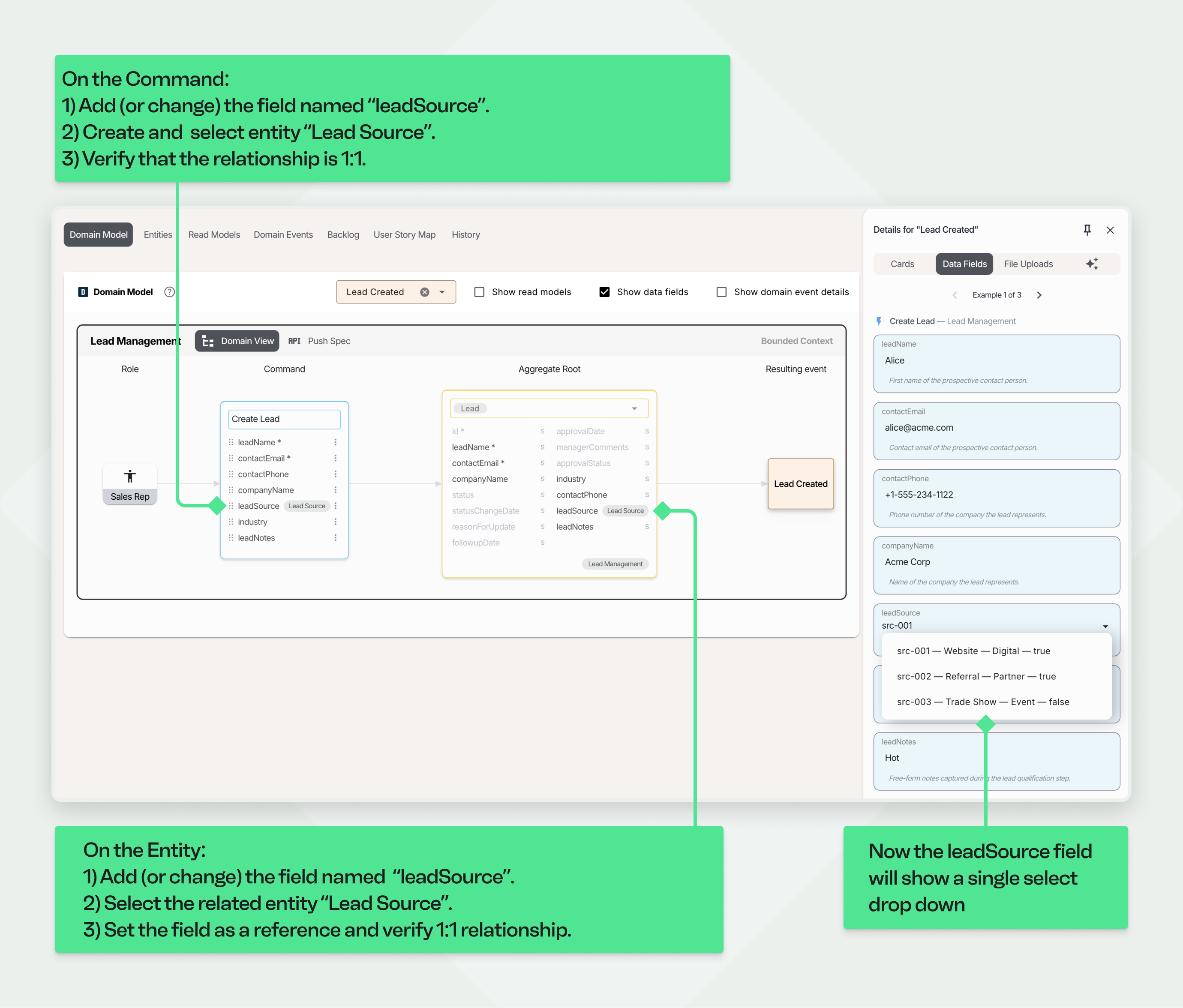
Task: Switch to Cards tab in details panel
Action: tap(902, 264)
